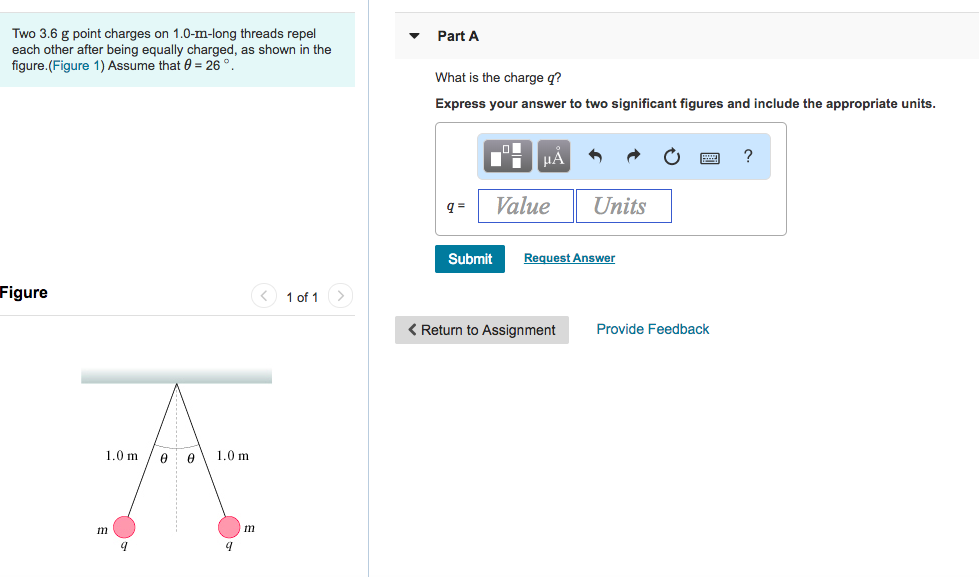Collapse the Part A section

(x=415, y=36)
